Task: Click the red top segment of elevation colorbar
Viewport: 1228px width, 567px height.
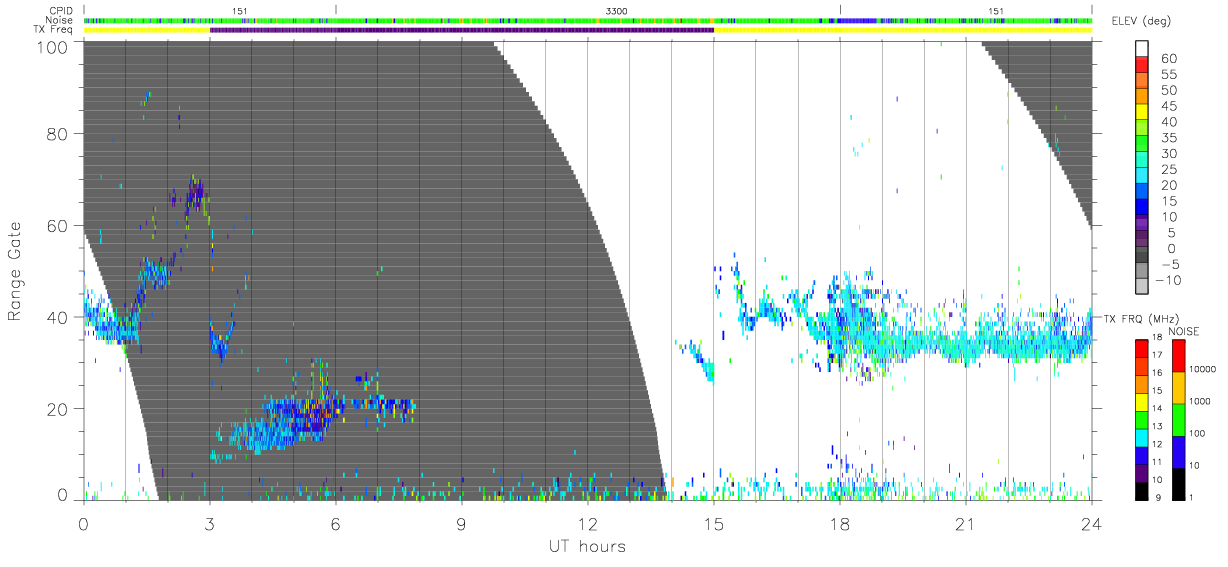Action: 1144,64
